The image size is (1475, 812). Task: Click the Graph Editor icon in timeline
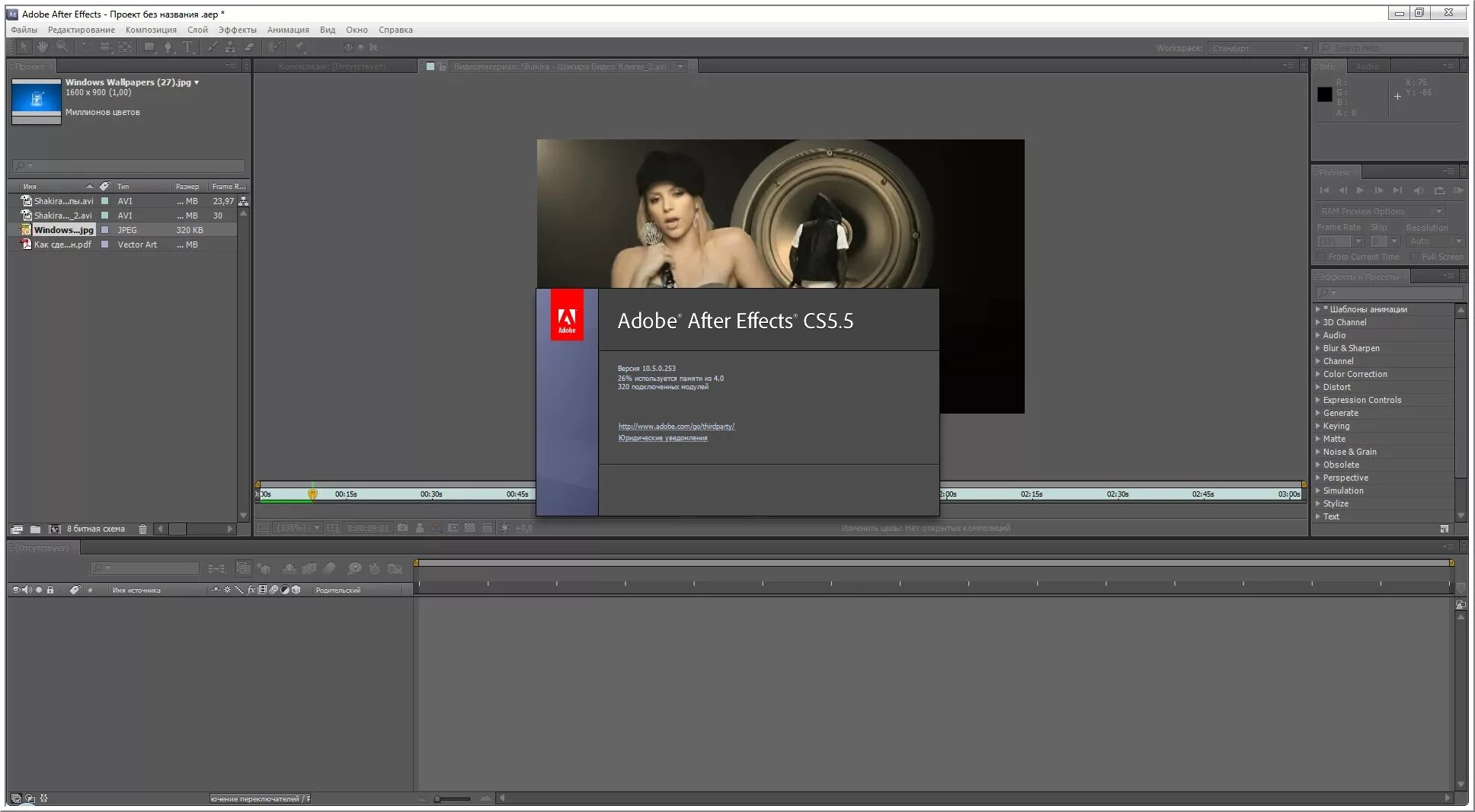coord(395,568)
